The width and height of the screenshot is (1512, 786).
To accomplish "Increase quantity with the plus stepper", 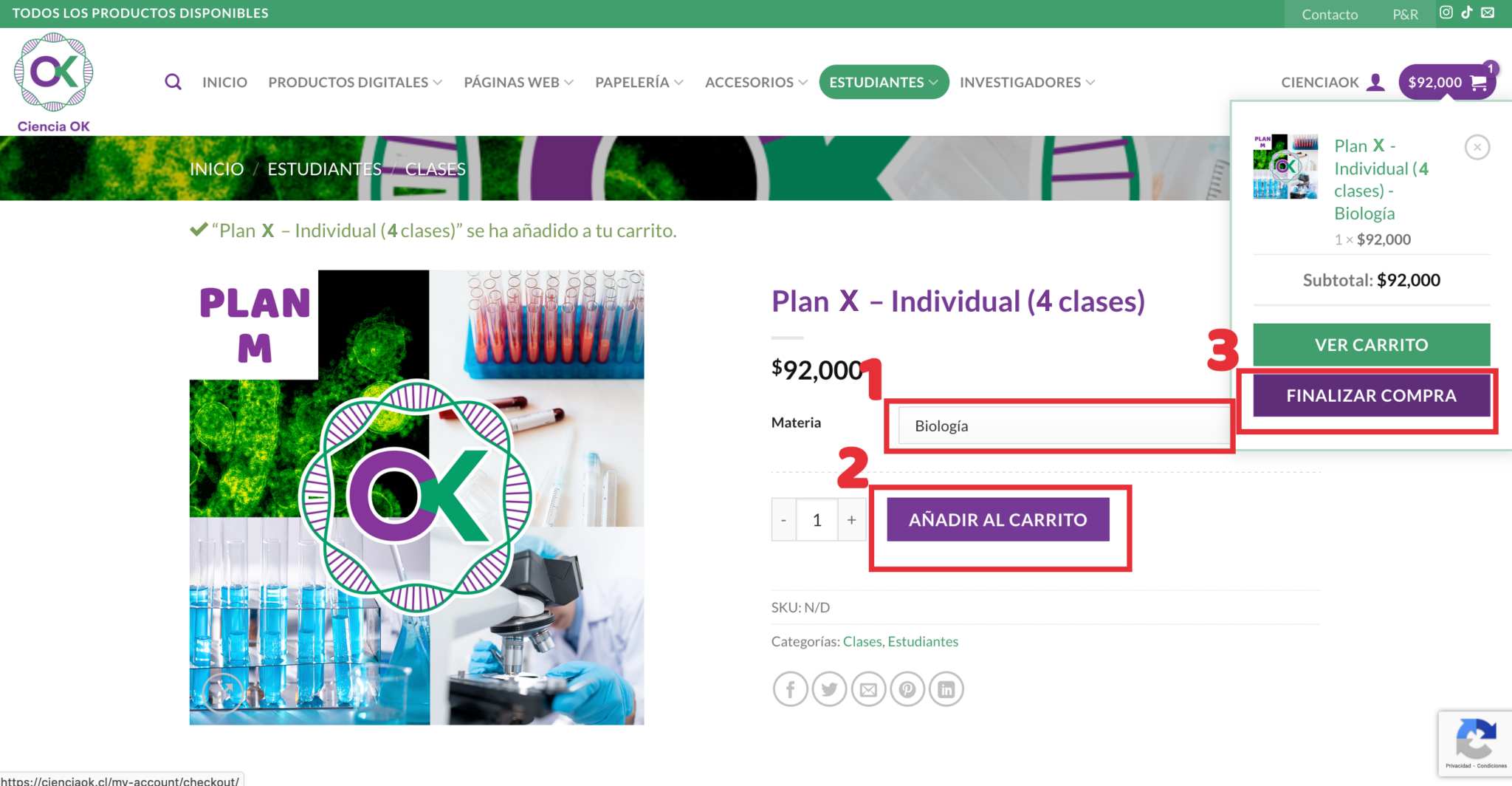I will (x=851, y=519).
